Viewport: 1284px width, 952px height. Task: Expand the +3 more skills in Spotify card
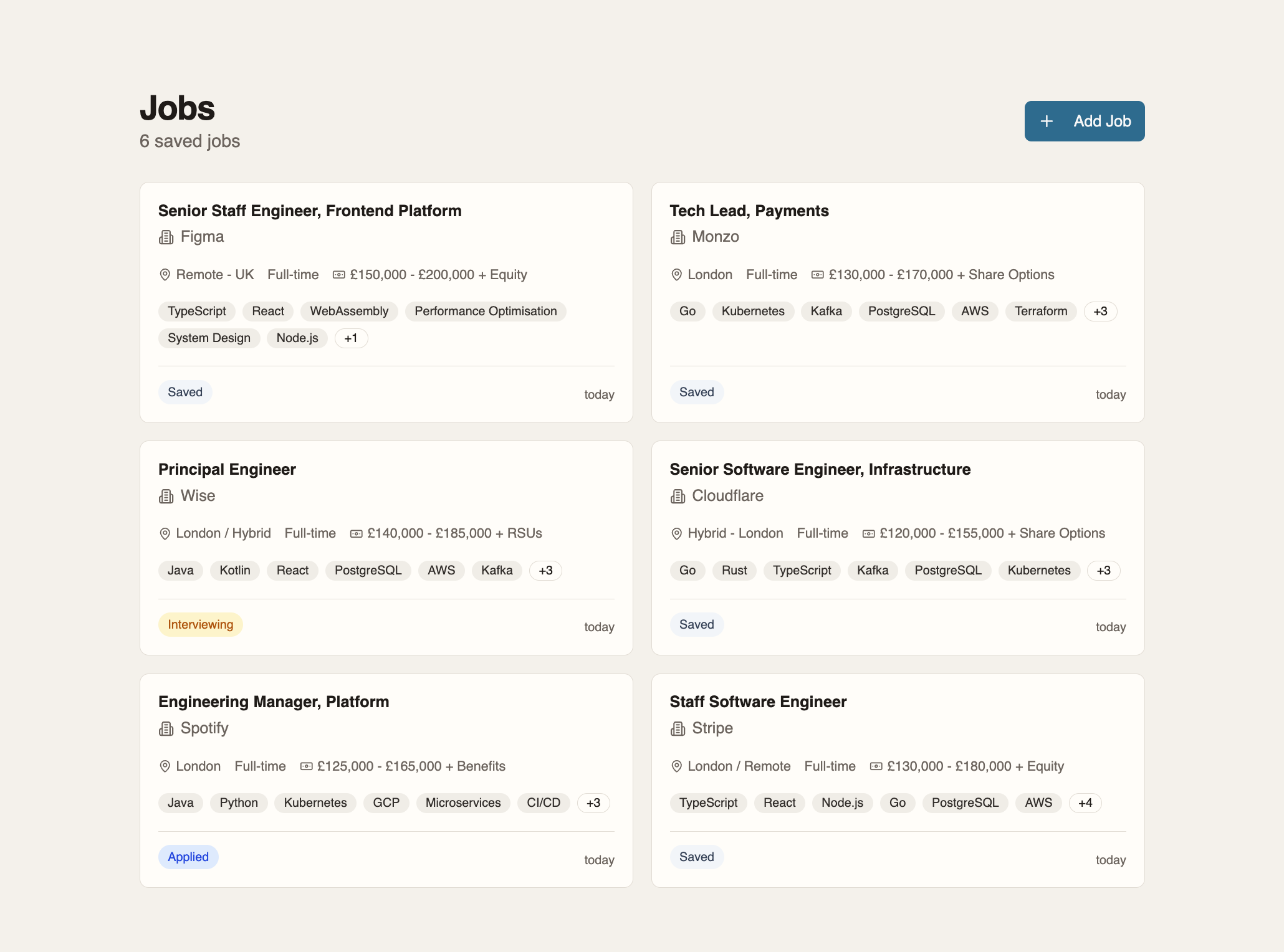593,803
